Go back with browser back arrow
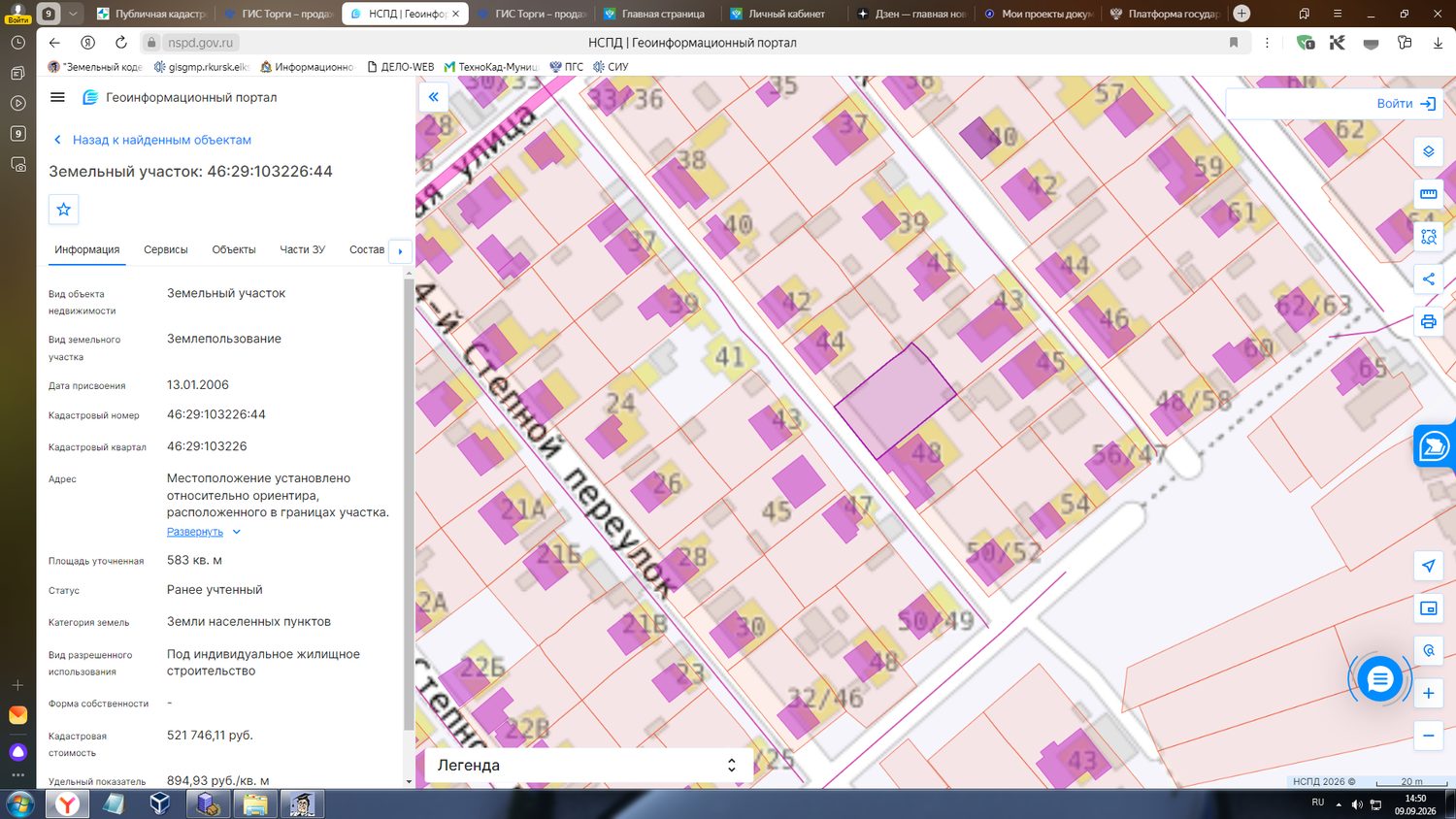1456x819 pixels. (x=54, y=43)
